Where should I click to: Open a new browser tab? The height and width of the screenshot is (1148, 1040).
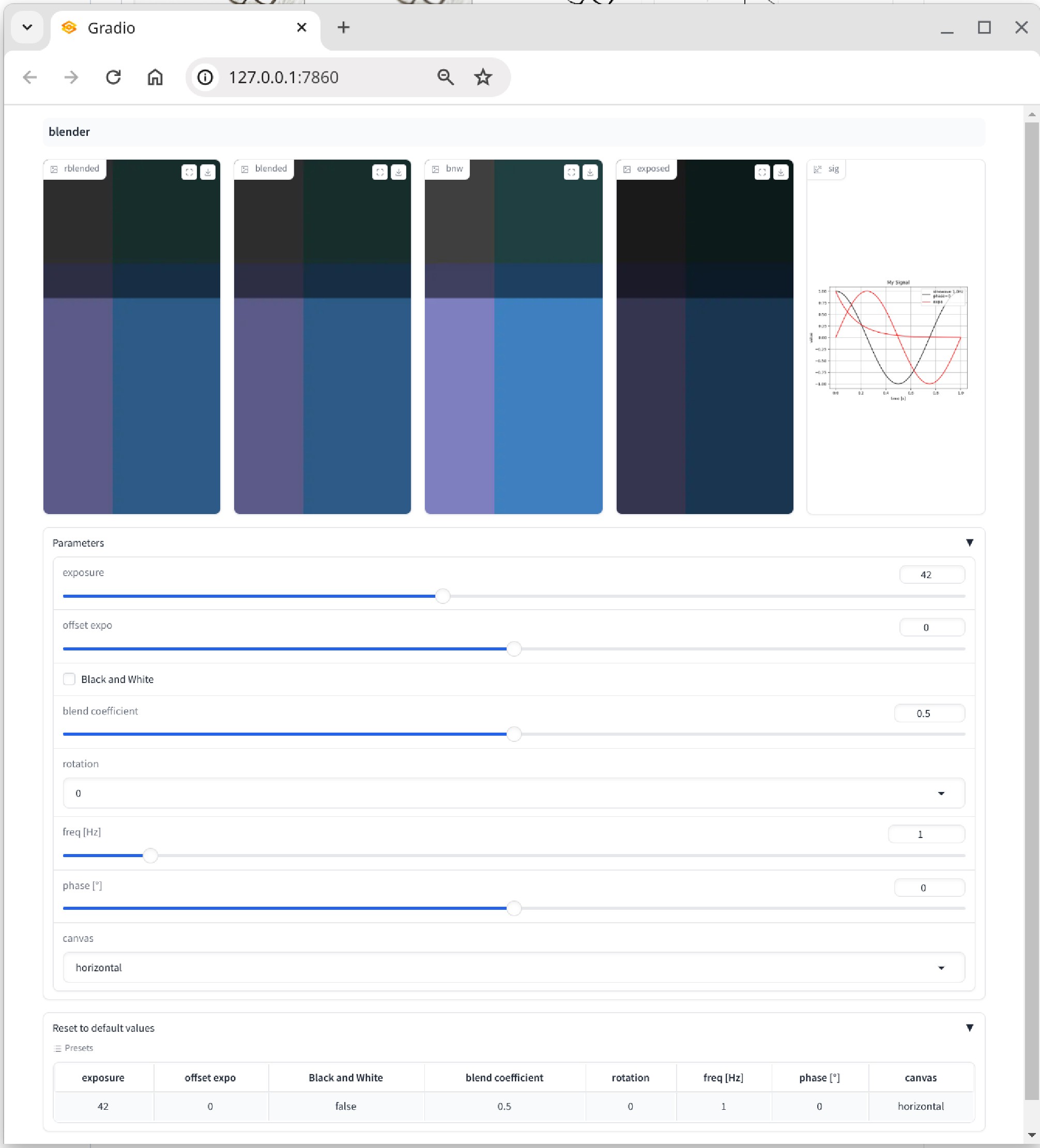tap(344, 27)
